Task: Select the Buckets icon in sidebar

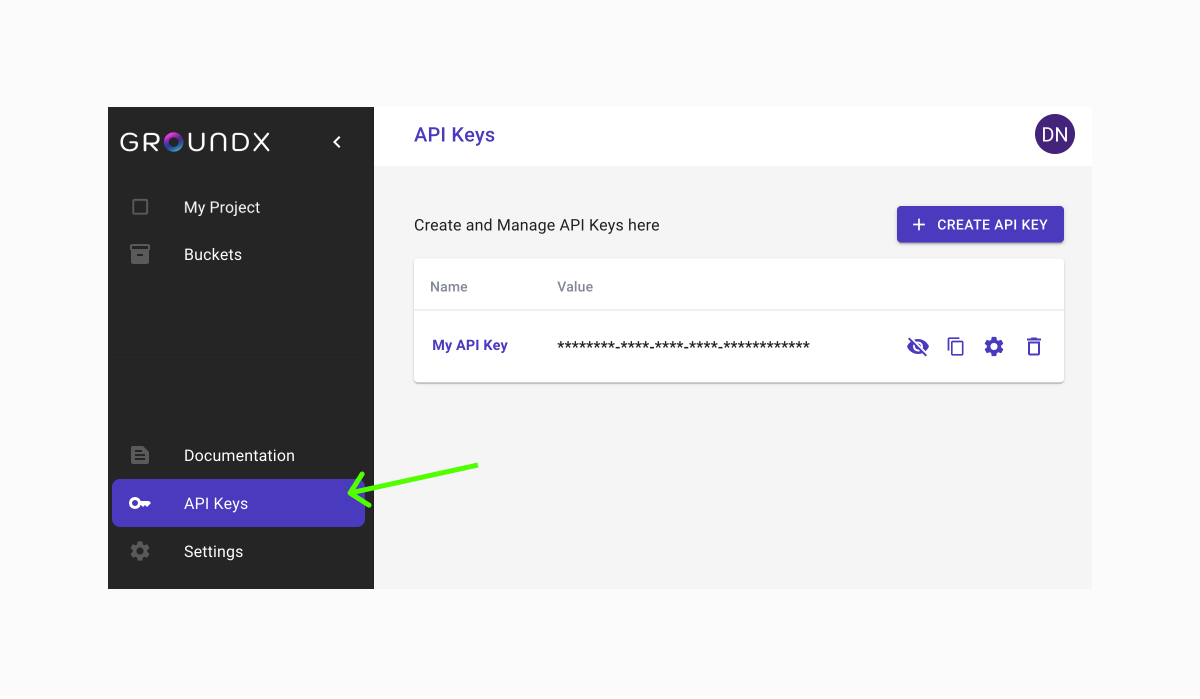Action: click(139, 254)
